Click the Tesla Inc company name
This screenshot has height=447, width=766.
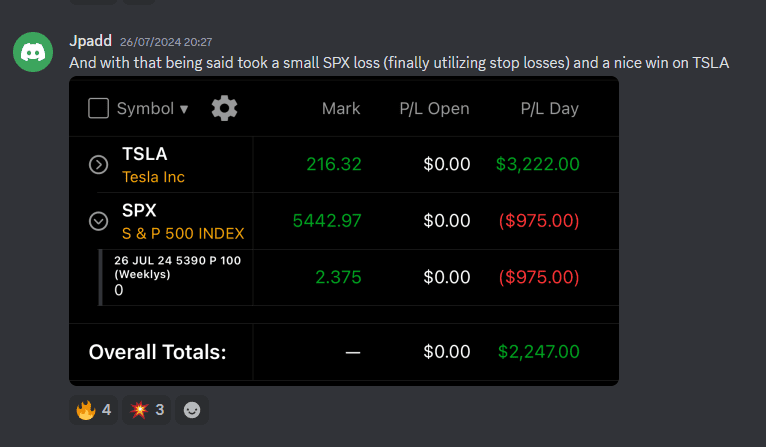[x=153, y=177]
